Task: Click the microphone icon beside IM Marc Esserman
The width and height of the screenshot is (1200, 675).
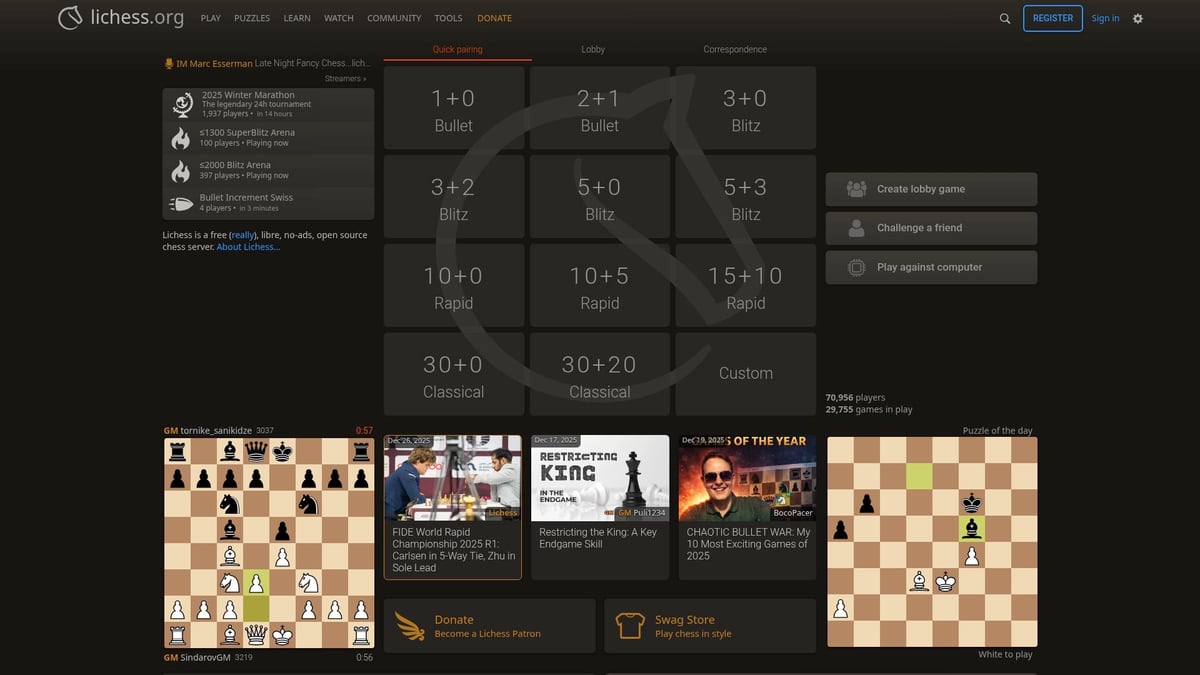Action: click(x=168, y=63)
